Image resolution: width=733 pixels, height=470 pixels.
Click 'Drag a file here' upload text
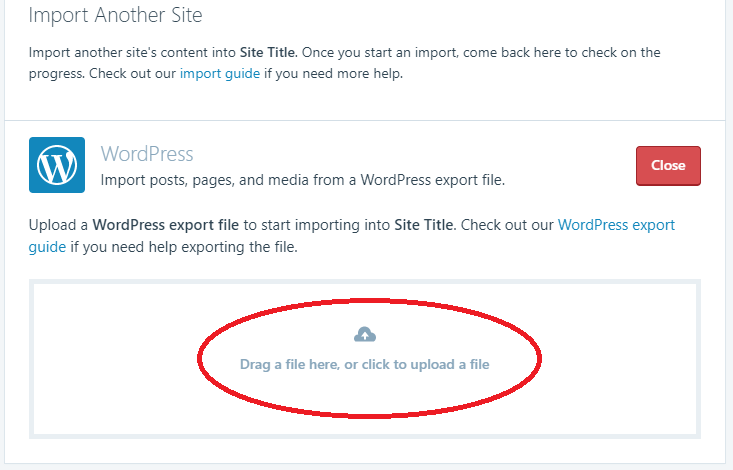[x=365, y=364]
